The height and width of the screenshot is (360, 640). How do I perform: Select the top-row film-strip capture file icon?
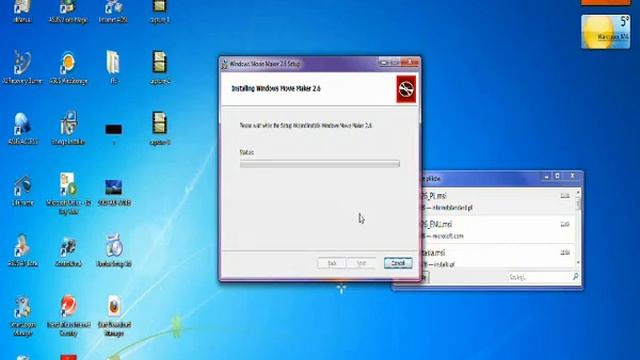pos(160,11)
